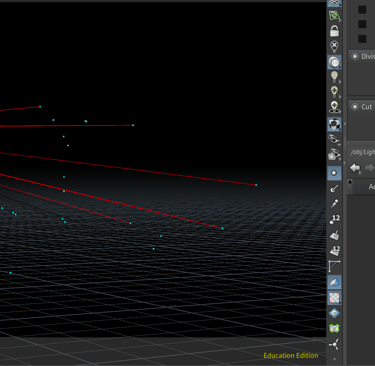Select the plain gray light bulb icon
Screen dimensions: 375x366
(334, 77)
